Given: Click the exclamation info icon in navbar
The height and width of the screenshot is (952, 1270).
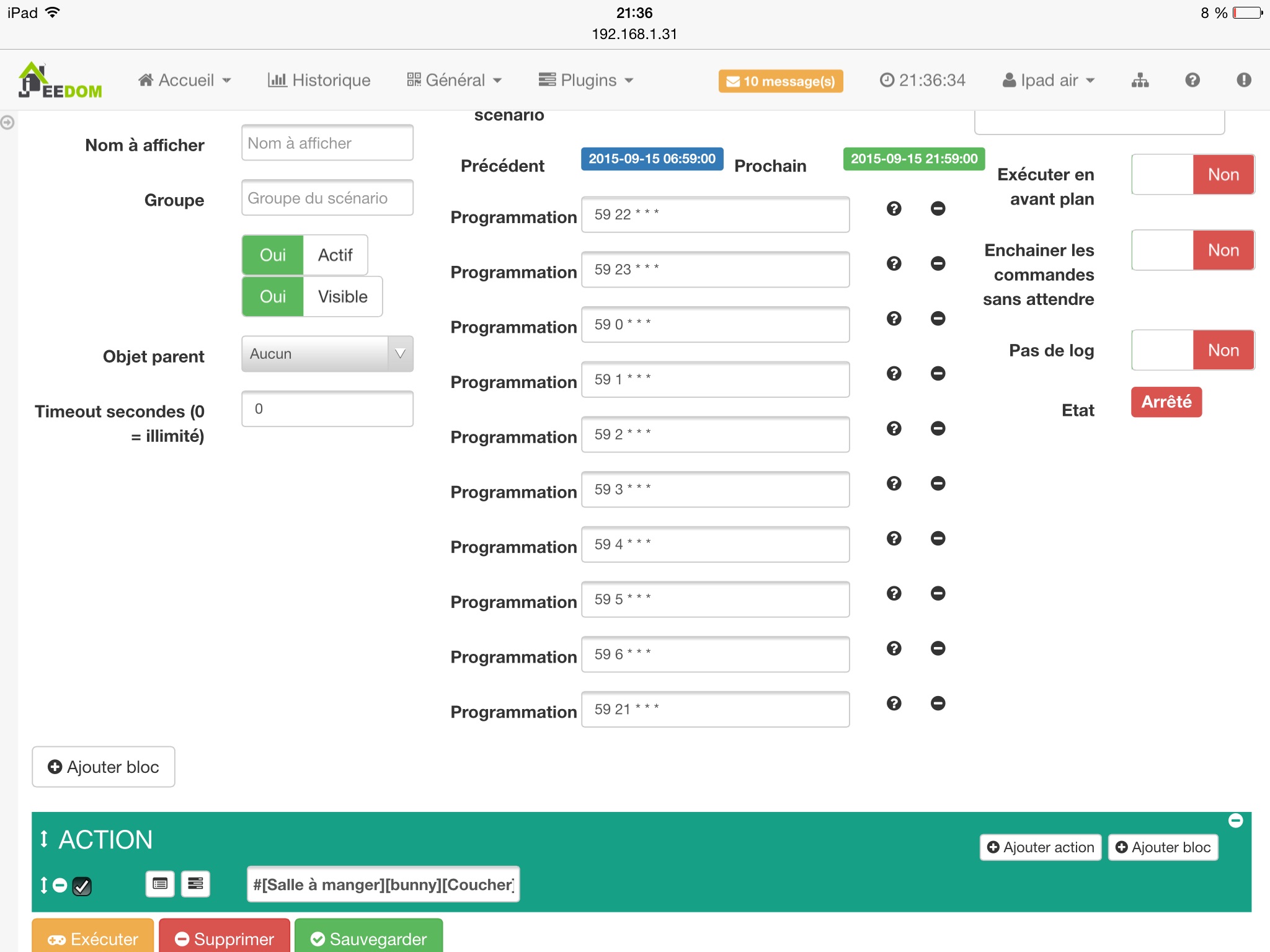Looking at the screenshot, I should coord(1244,81).
